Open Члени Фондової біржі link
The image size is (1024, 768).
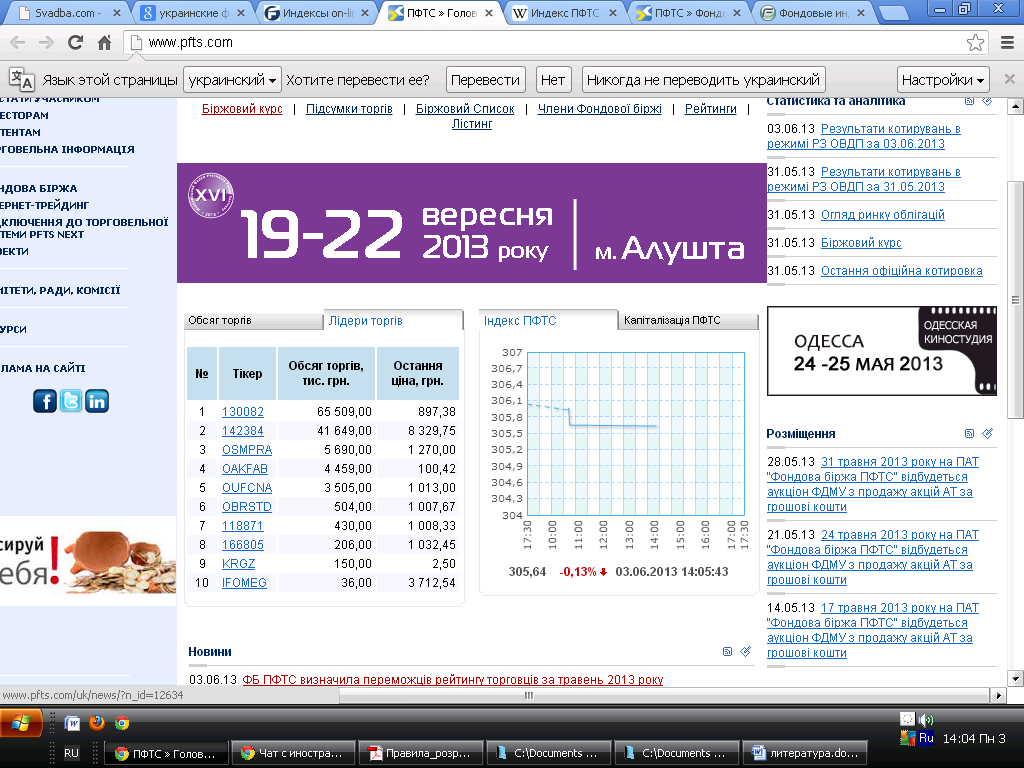click(600, 108)
